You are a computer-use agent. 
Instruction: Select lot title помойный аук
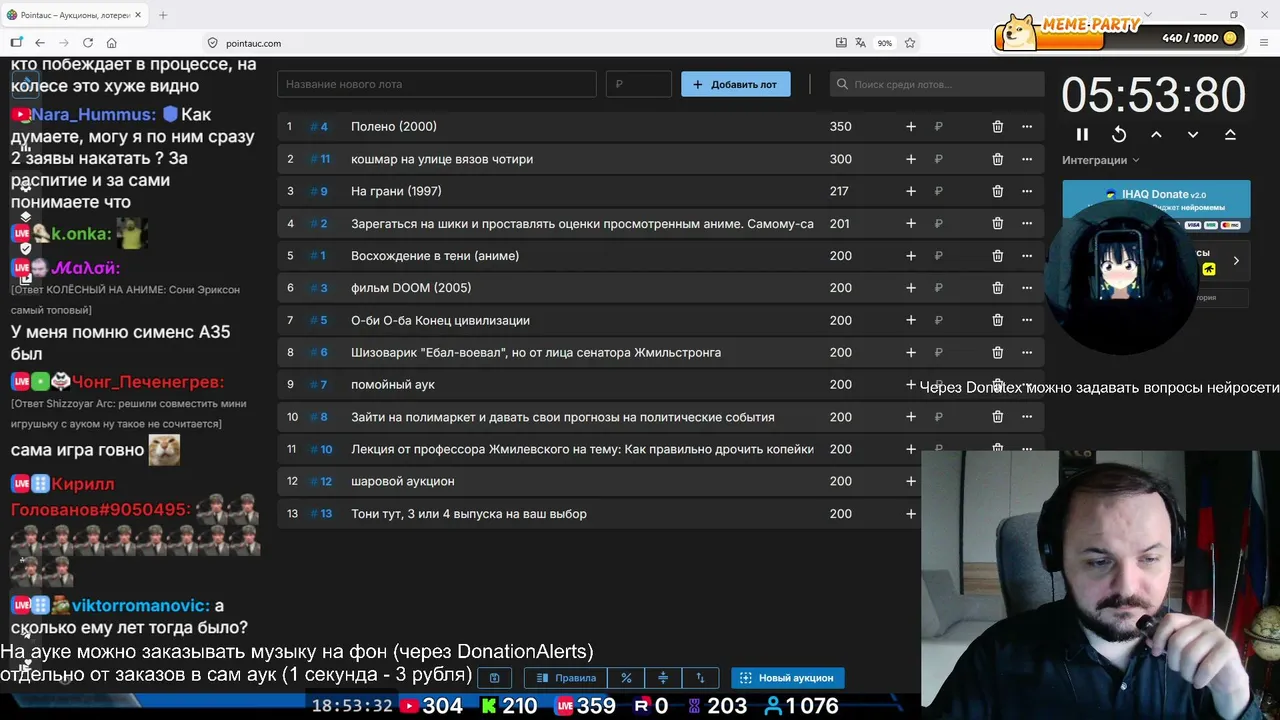[x=393, y=385]
